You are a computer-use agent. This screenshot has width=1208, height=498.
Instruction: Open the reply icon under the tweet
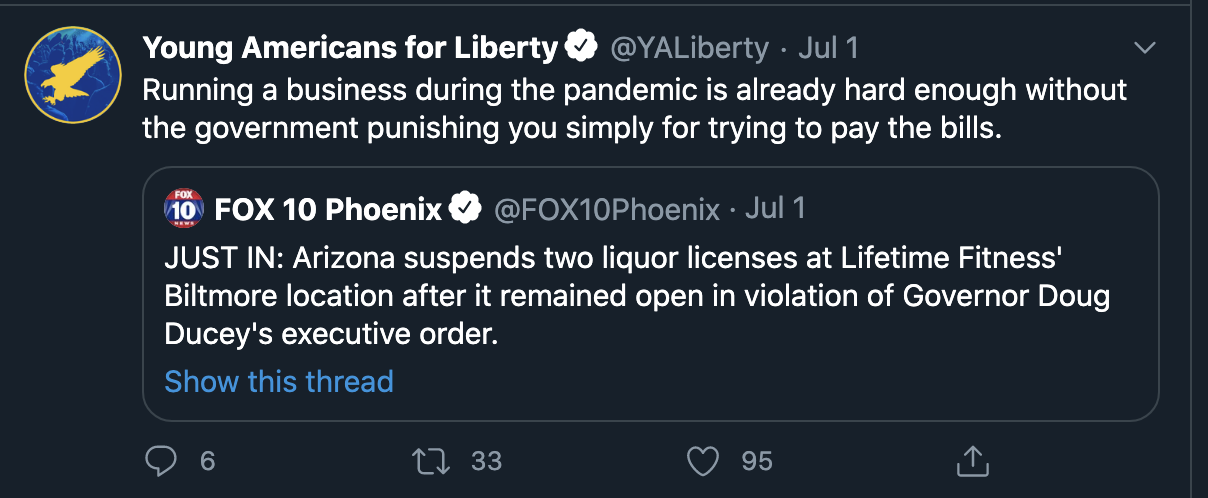coord(161,460)
